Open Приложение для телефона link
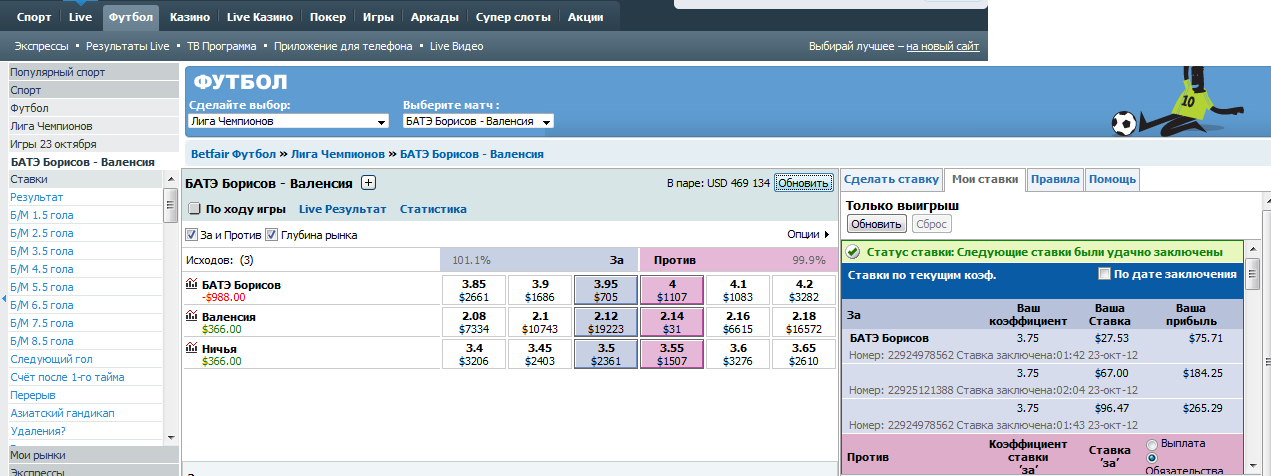Screen dimensions: 1271x476 pyautogui.click(x=343, y=46)
